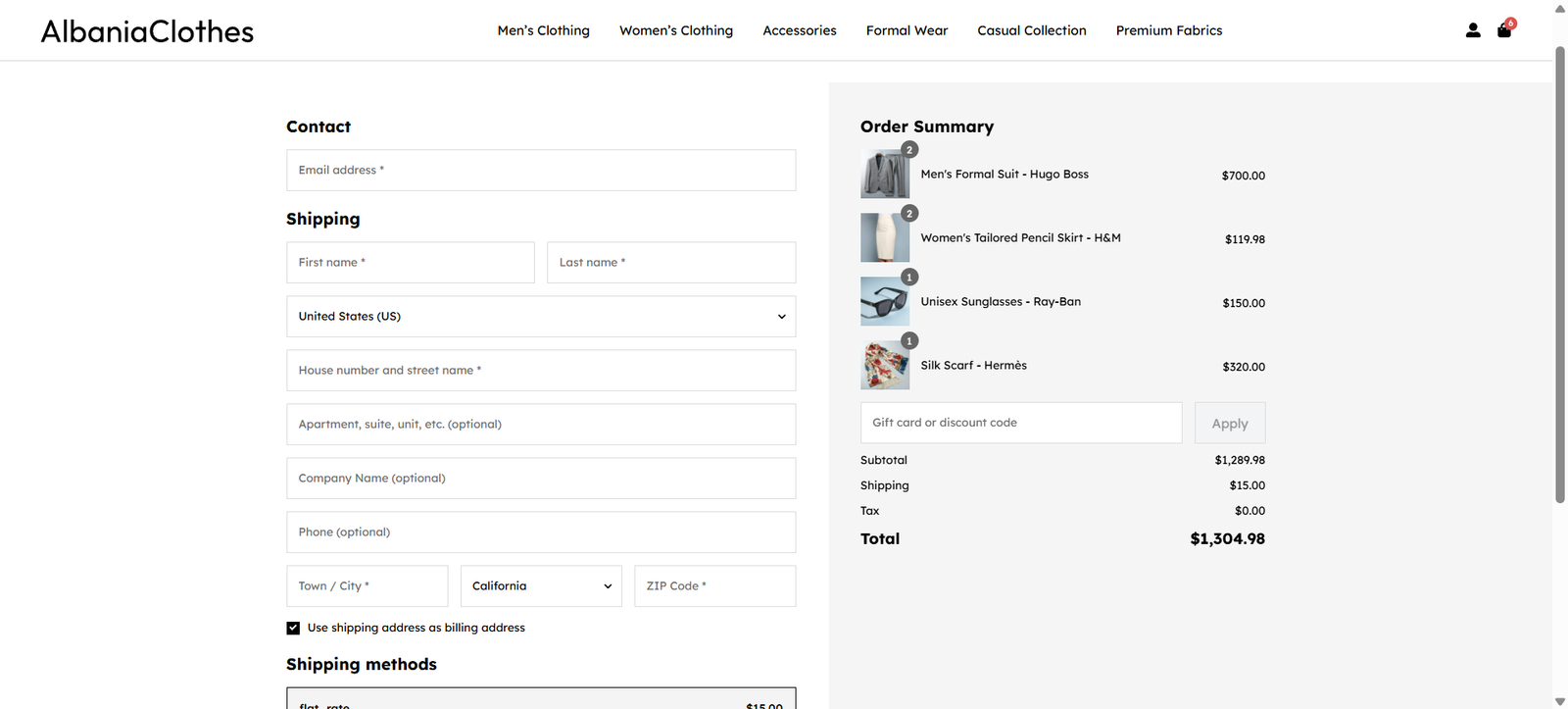Screen dimensions: 1568x709
Task: Open the Formal Wear category
Action: click(x=906, y=30)
